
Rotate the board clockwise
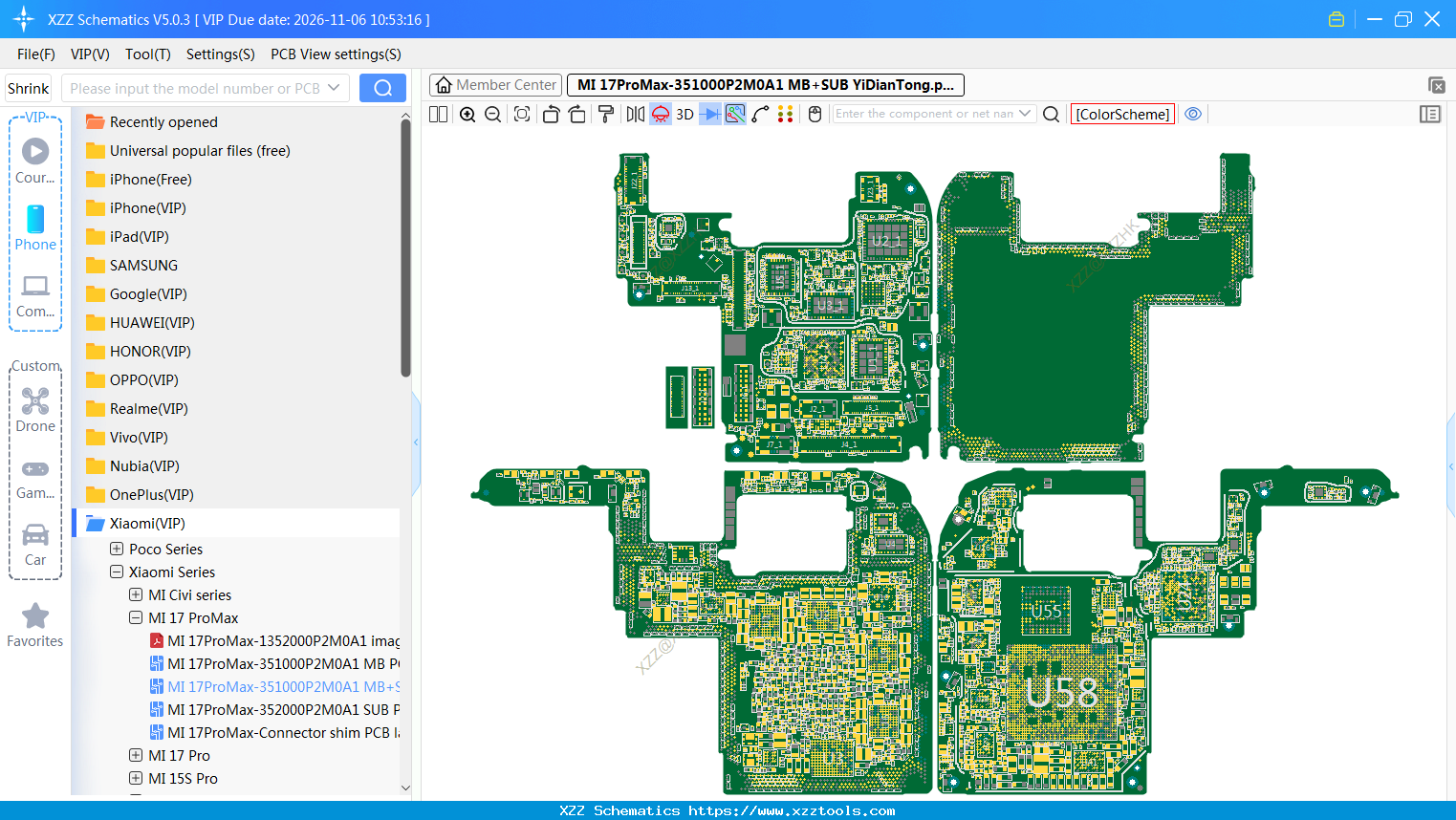(577, 114)
